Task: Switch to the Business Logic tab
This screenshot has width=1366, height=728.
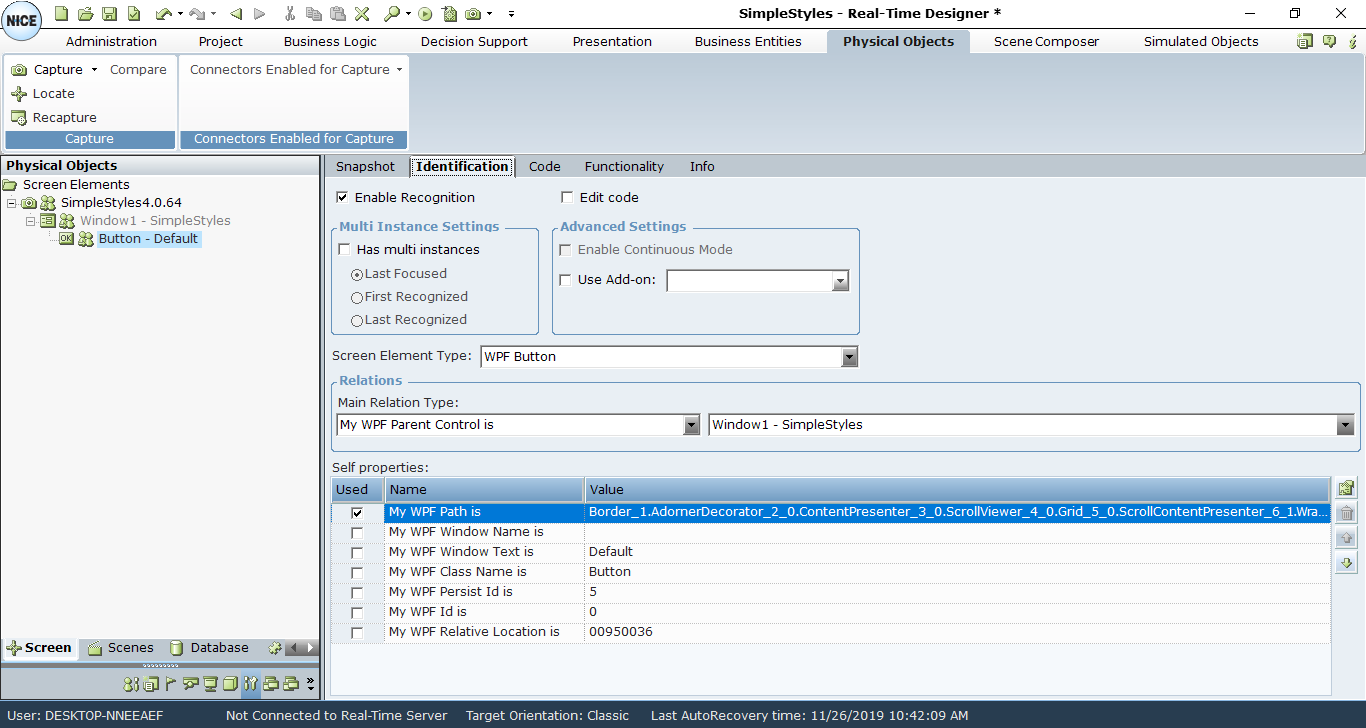Action: click(x=330, y=41)
